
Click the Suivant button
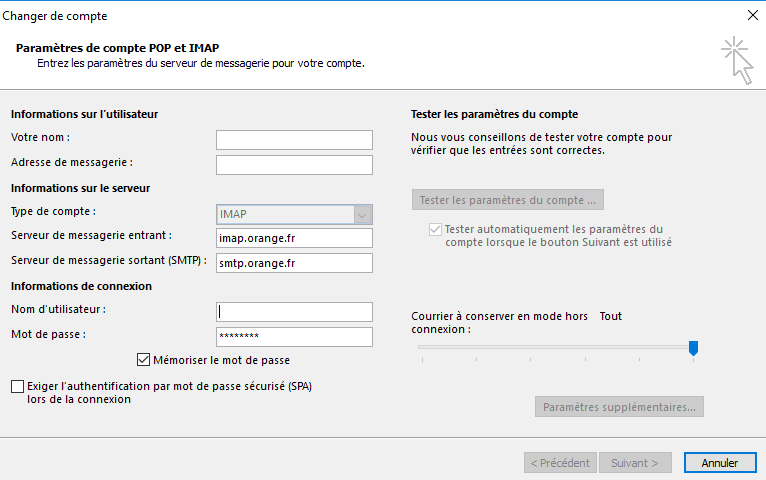click(x=635, y=463)
